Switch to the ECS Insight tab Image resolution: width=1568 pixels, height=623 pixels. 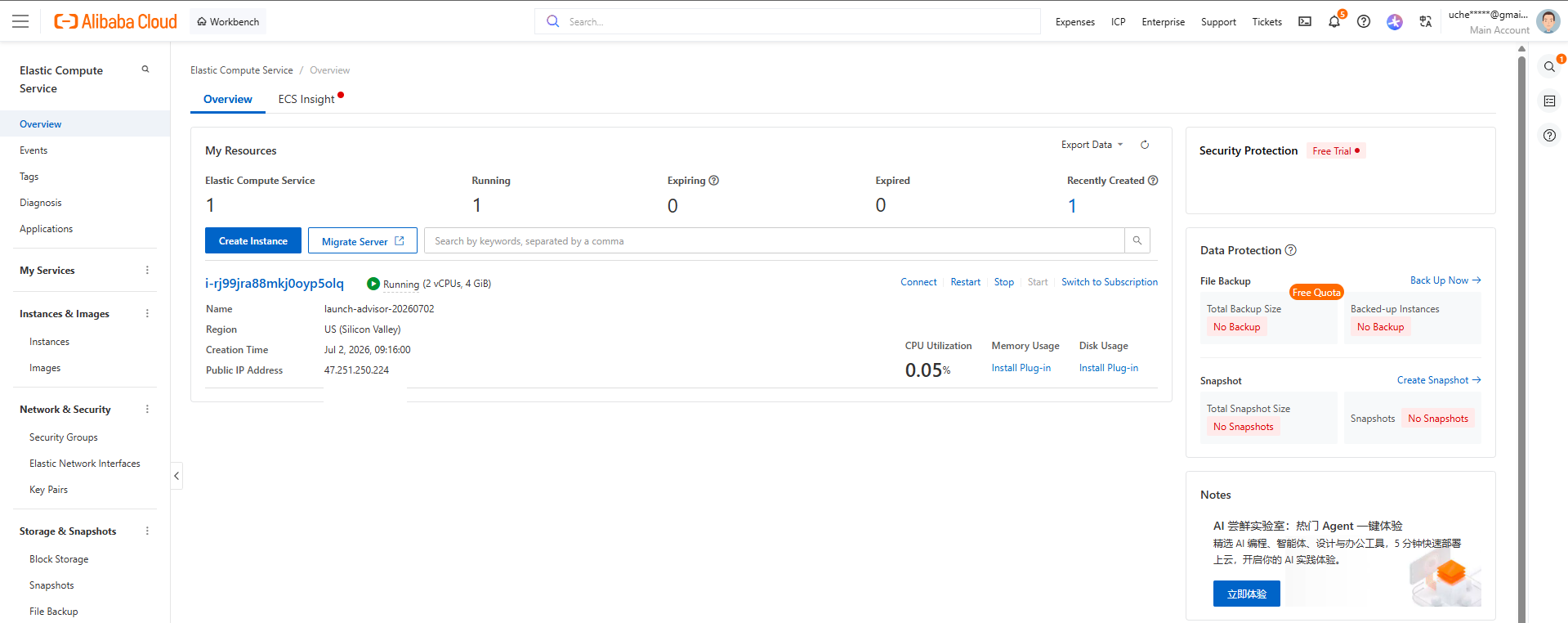click(306, 99)
